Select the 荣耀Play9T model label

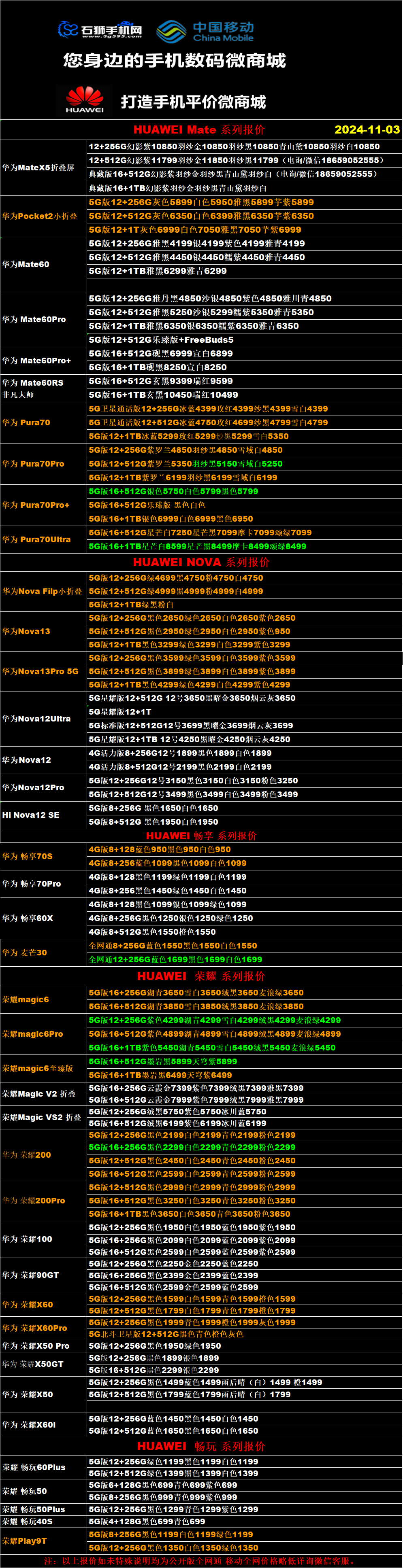pyautogui.click(x=24, y=1541)
